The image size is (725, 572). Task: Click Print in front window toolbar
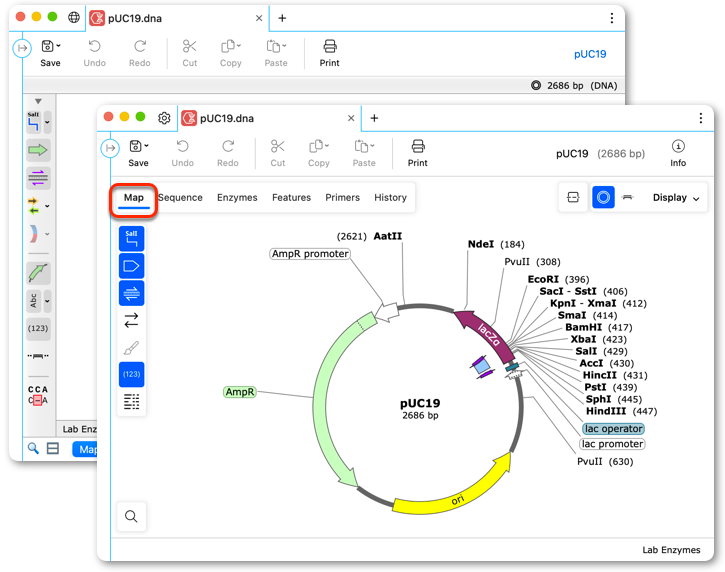click(x=418, y=153)
